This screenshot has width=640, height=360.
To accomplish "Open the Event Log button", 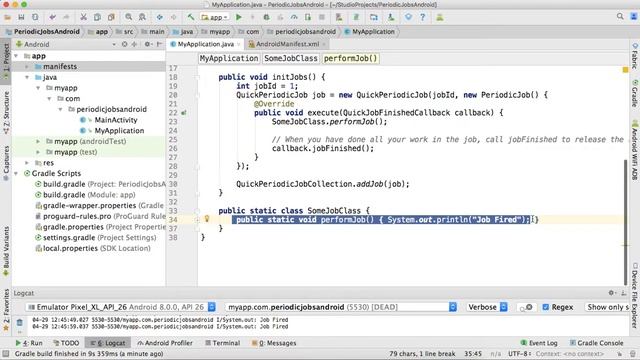I will (x=539, y=343).
